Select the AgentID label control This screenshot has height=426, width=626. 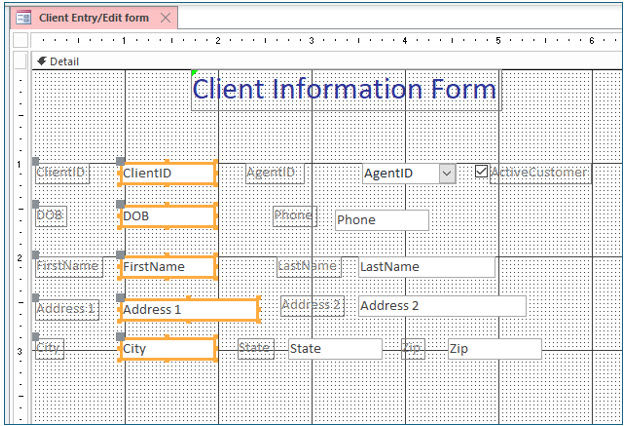pyautogui.click(x=275, y=173)
